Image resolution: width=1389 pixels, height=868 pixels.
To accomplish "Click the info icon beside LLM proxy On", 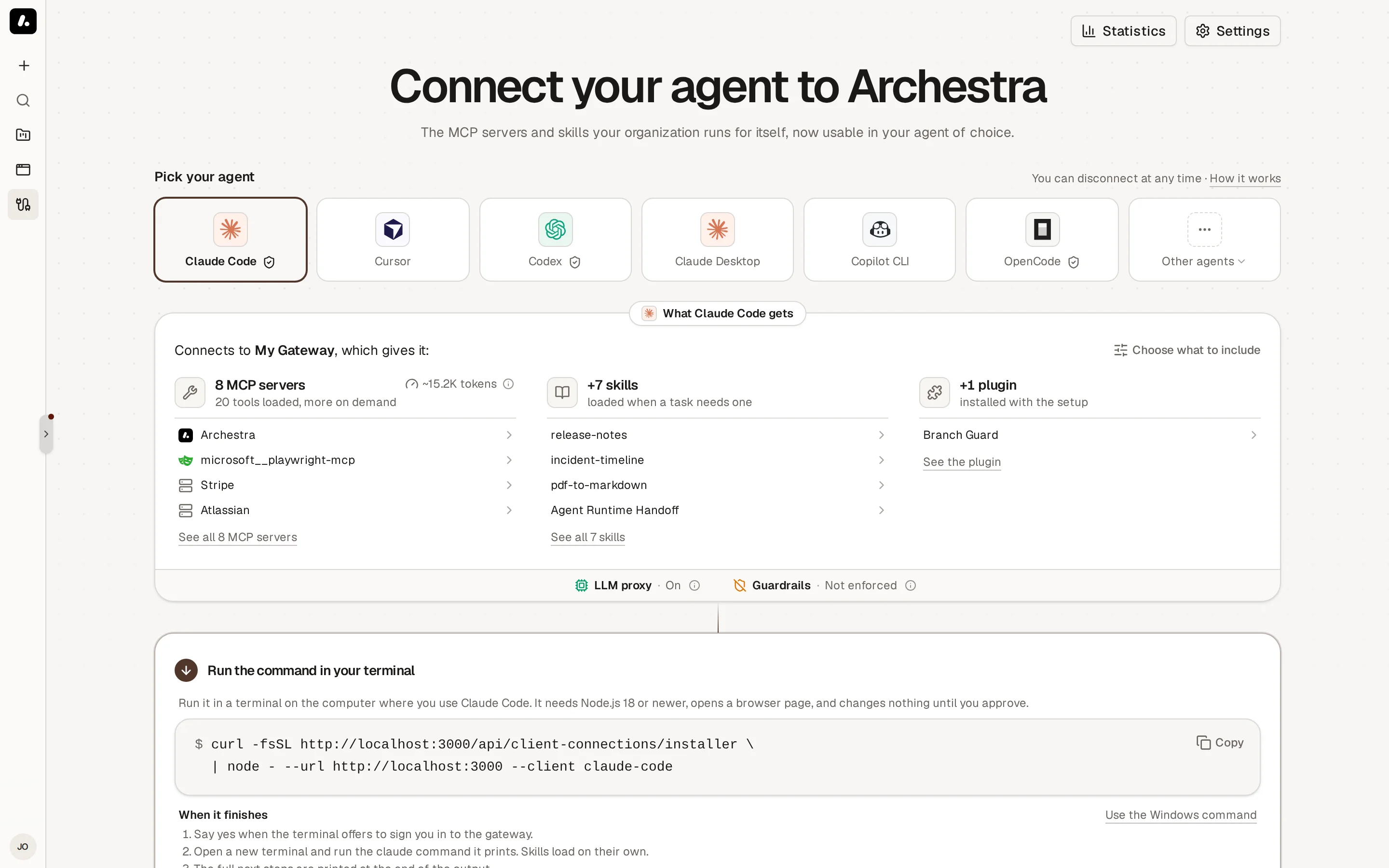I will tap(694, 585).
